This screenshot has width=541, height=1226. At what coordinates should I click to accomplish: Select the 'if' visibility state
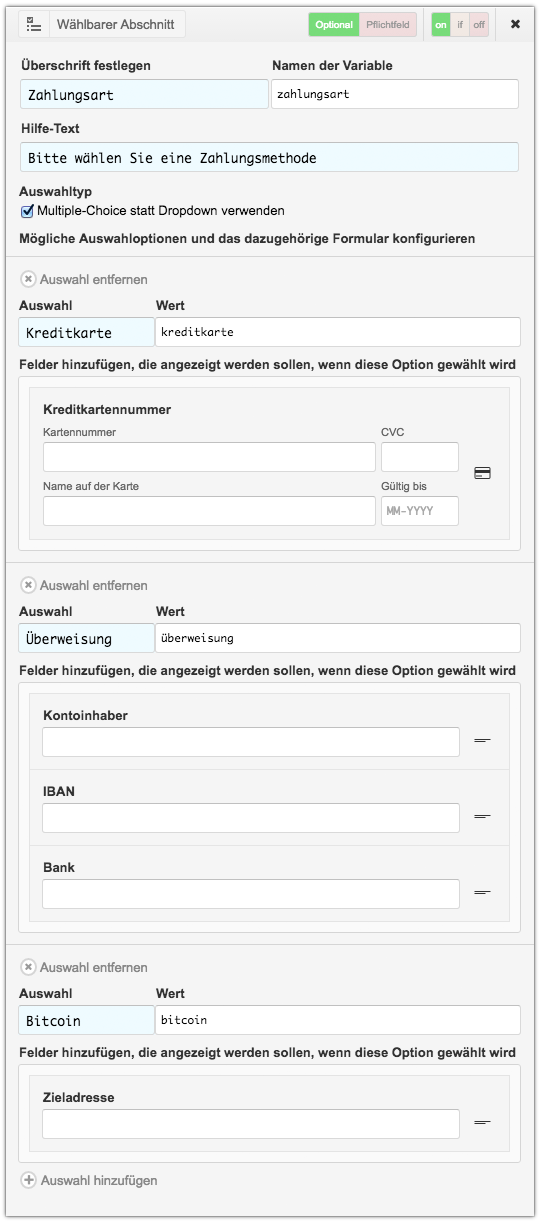click(x=460, y=25)
